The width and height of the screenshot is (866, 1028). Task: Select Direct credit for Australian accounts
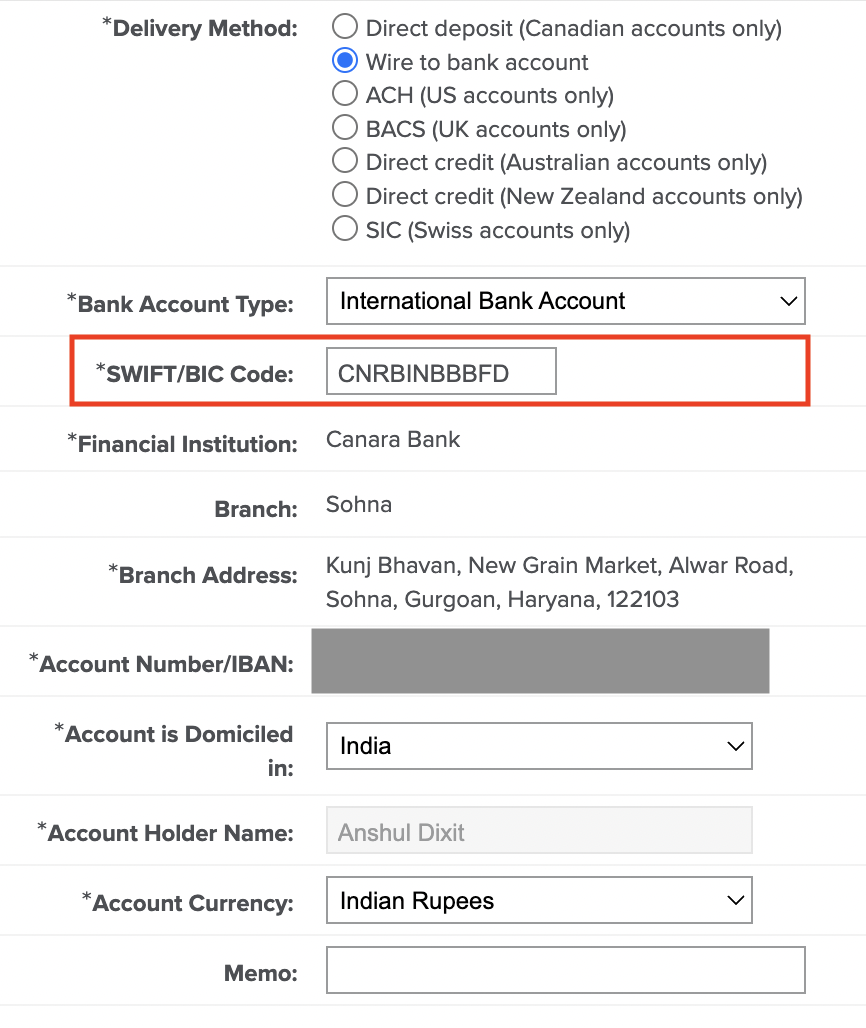[344, 162]
